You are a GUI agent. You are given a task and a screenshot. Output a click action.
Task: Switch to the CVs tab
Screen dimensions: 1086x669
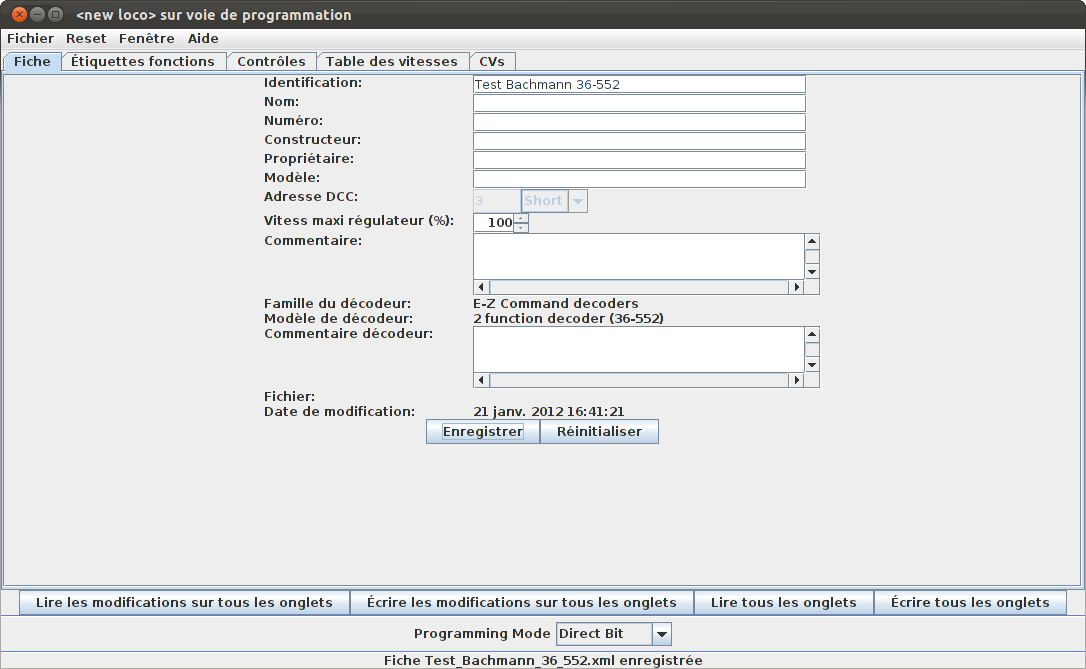pyautogui.click(x=492, y=62)
